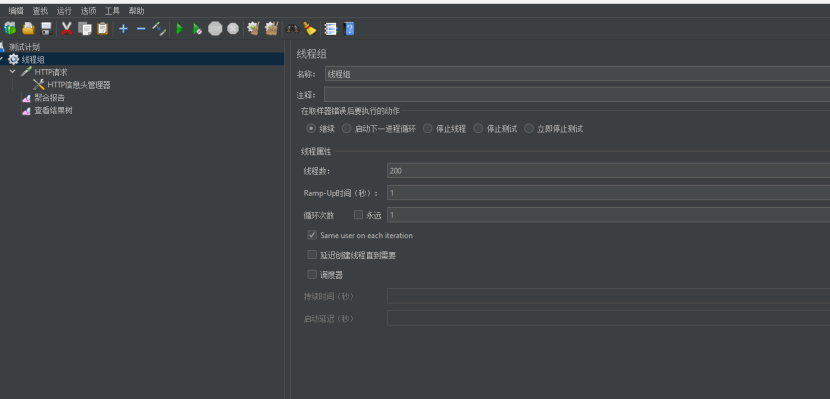
Task: Click the Ramp-Up时间 field
Action: click(x=608, y=193)
